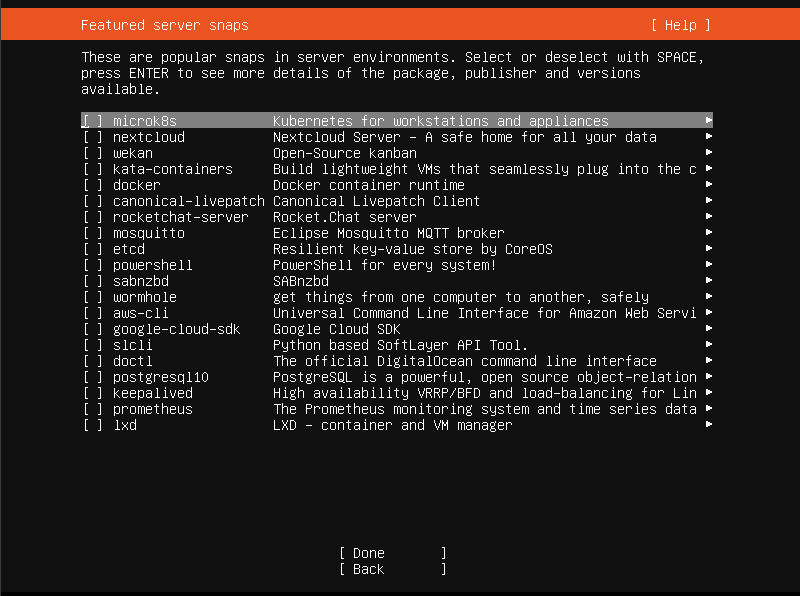Tick the sabnzbd checkbox
The width and height of the screenshot is (800, 596).
tap(93, 281)
